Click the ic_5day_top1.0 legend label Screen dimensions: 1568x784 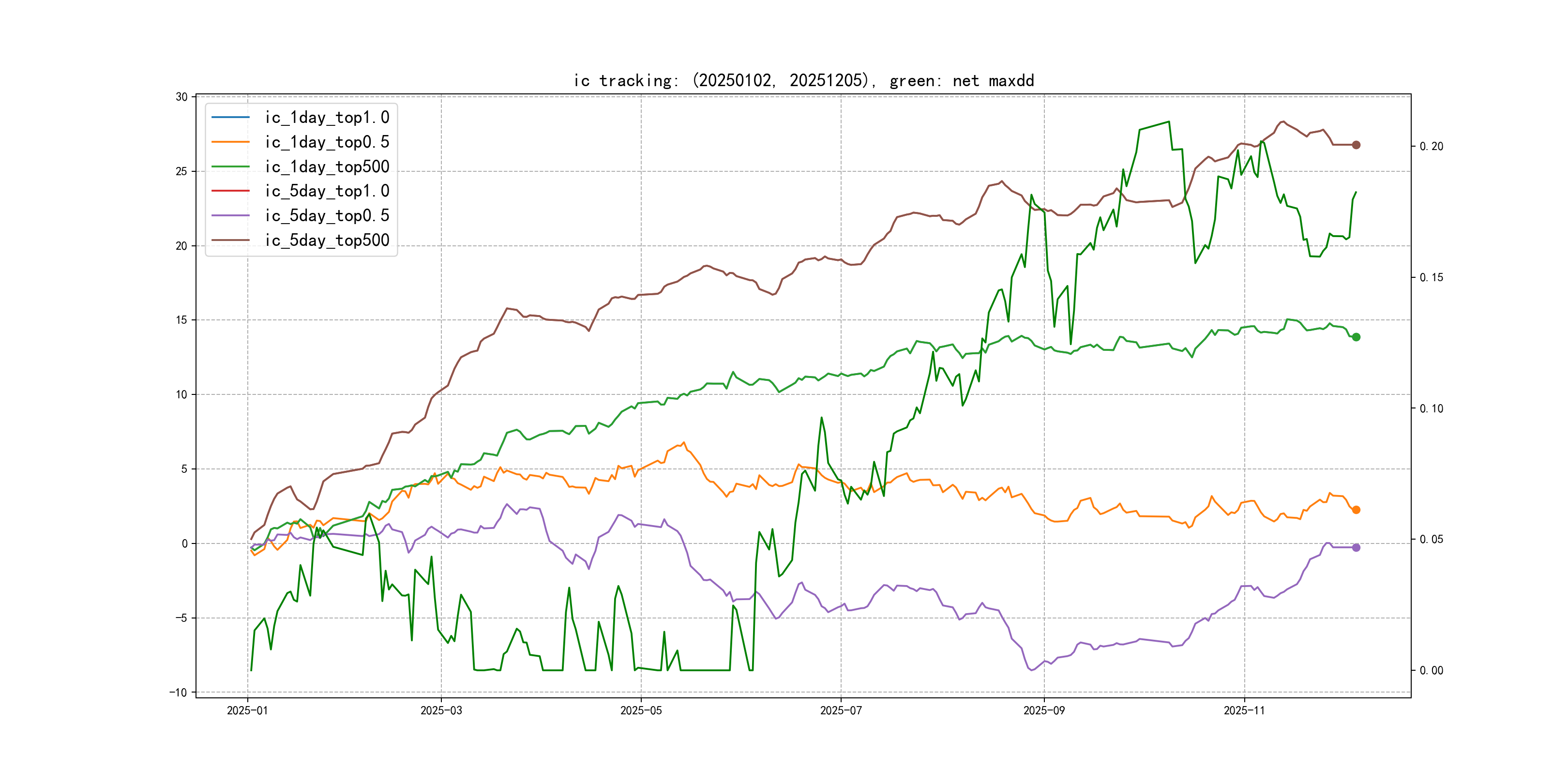pyautogui.click(x=327, y=191)
